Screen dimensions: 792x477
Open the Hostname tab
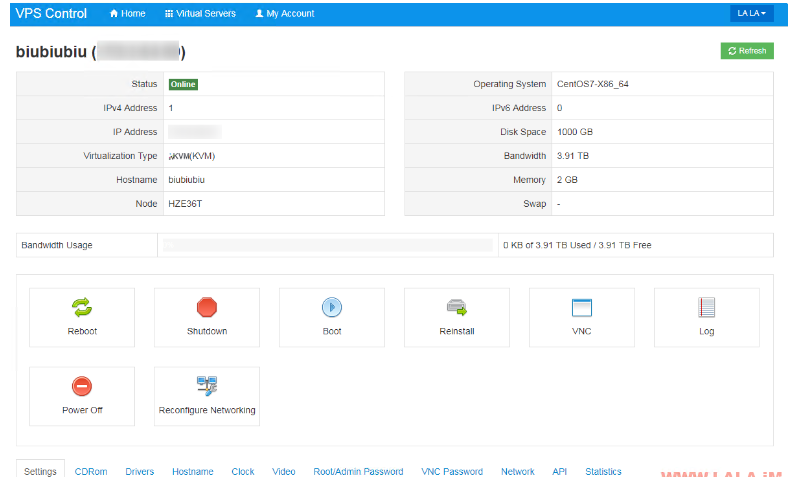(192, 471)
